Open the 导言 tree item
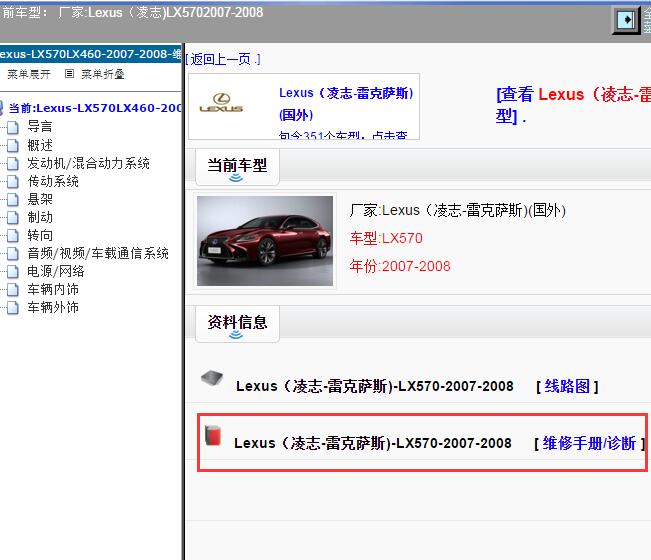Viewport: 651px width, 560px height. 40,127
